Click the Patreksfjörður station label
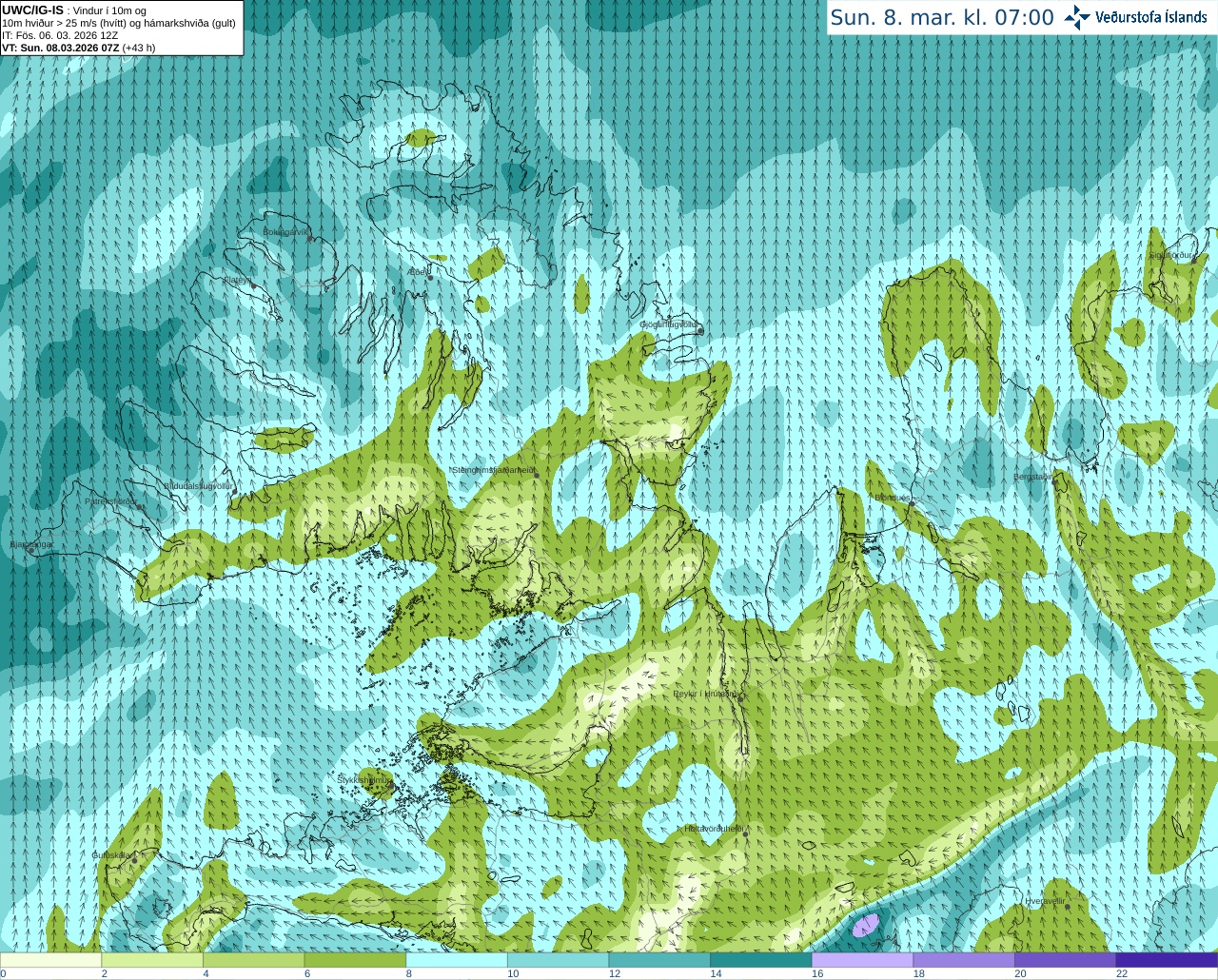Viewport: 1218px width, 980px height. coord(111,500)
